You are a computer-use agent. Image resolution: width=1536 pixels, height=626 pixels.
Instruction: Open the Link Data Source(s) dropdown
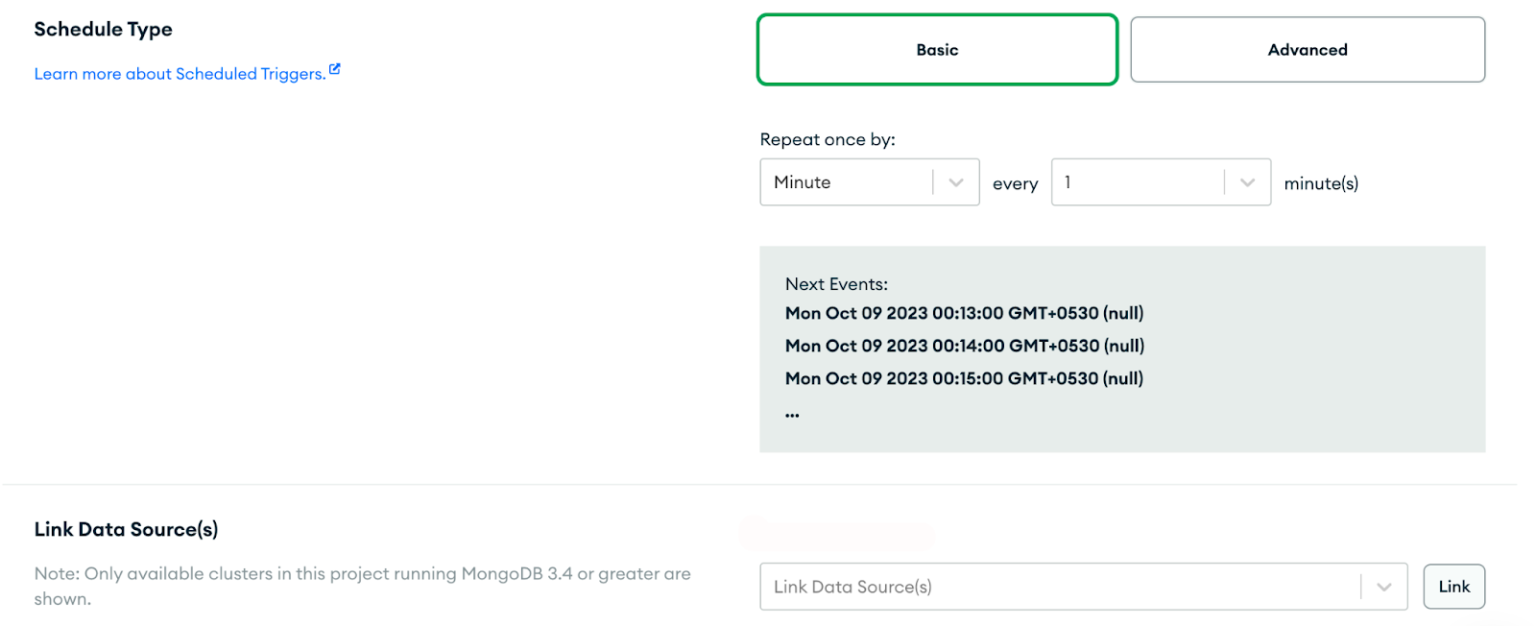click(1083, 587)
